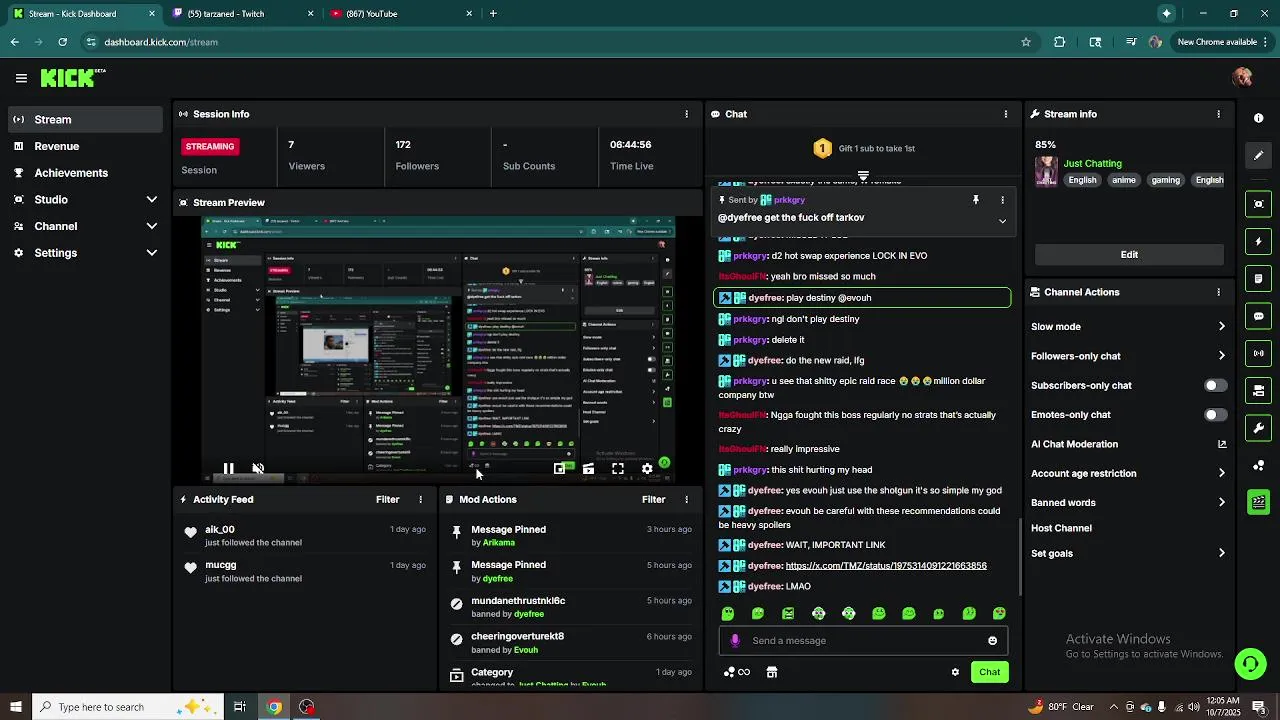Open Activity Feed three-dot menu
The image size is (1280, 720).
point(420,499)
